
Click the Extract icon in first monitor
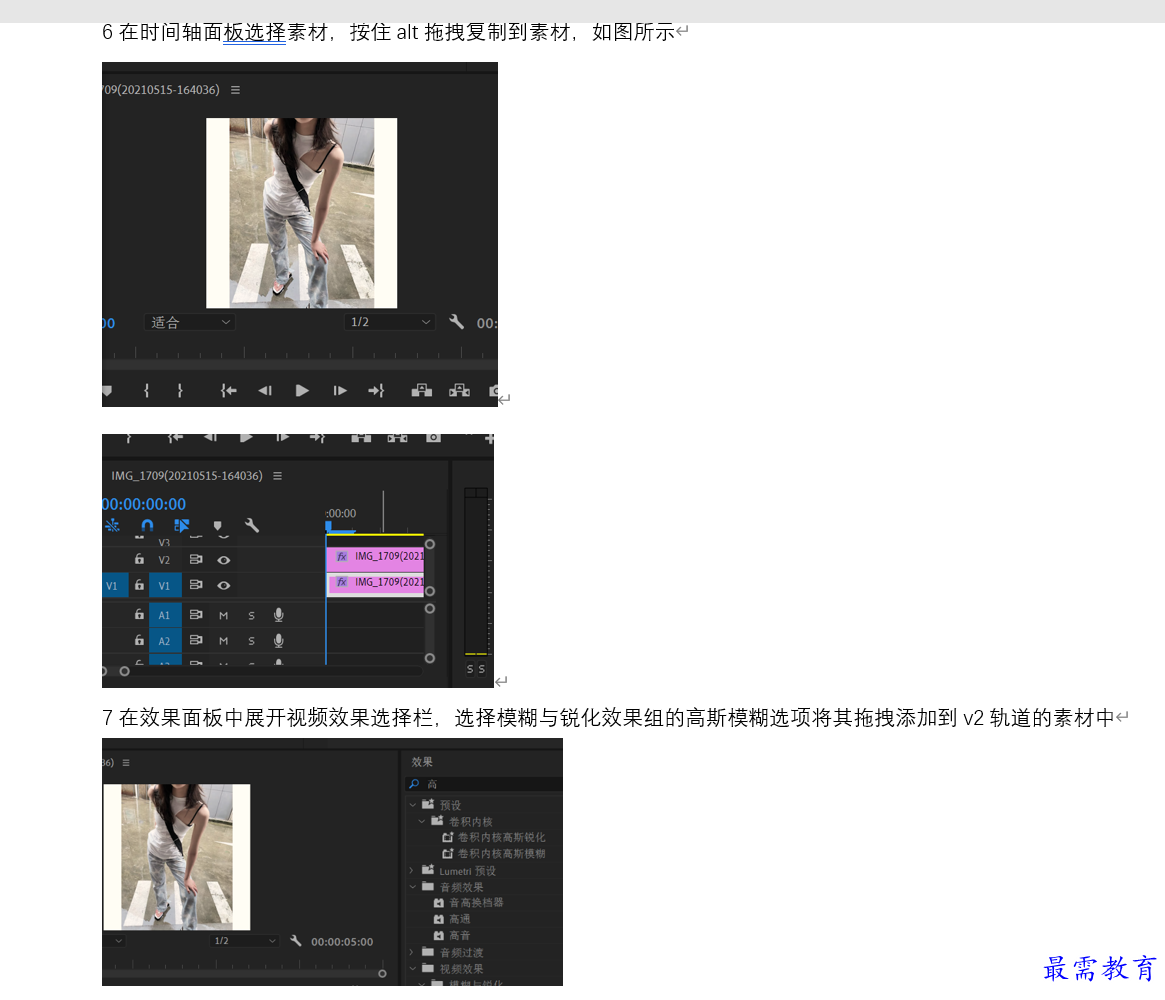pyautogui.click(x=459, y=391)
